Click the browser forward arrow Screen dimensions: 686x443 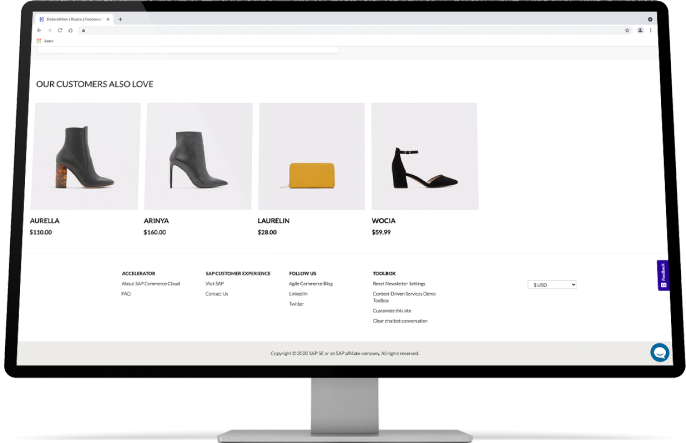point(49,30)
